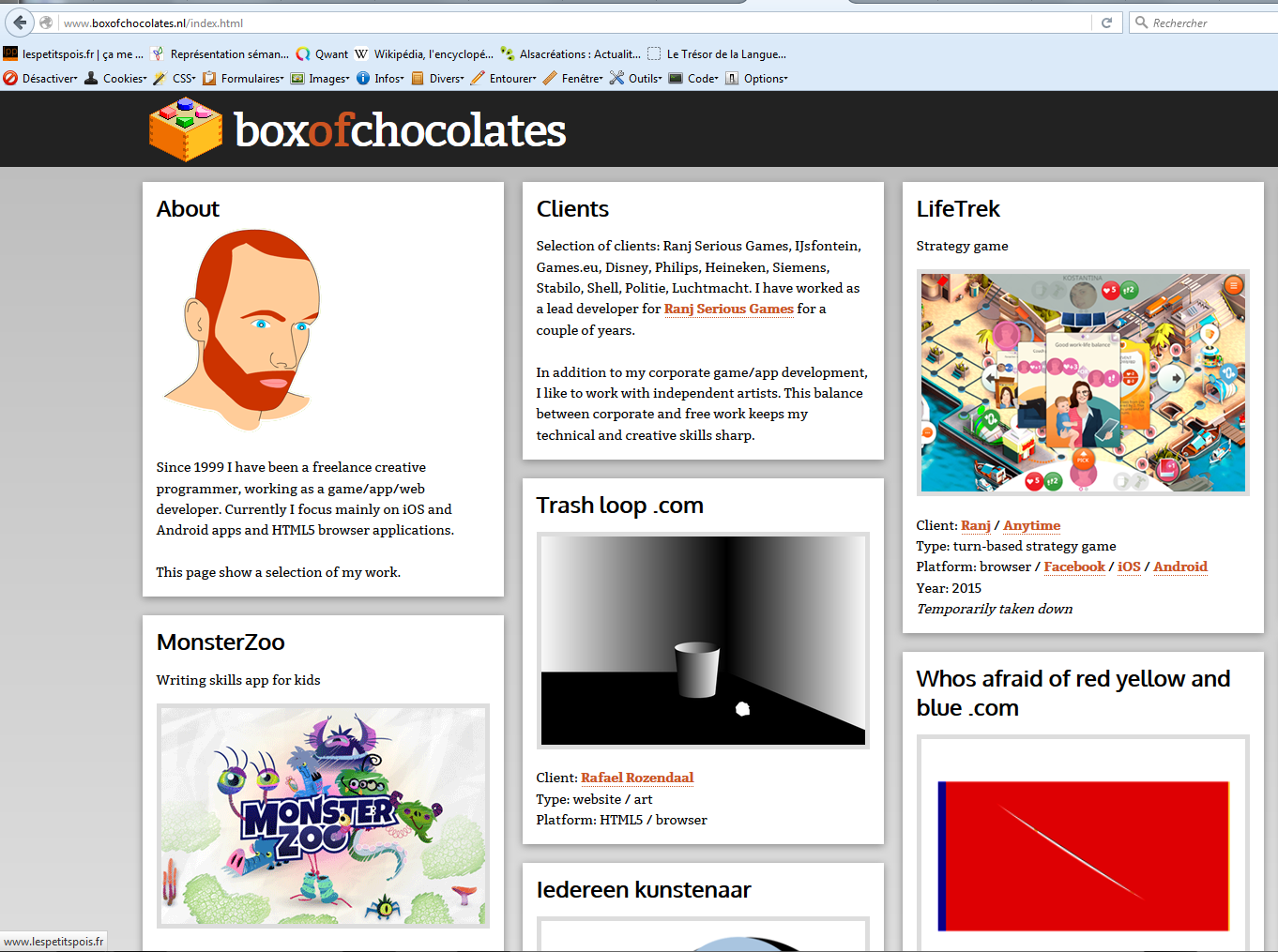1278x952 pixels.
Task: Follow the Ranj Serious Games link
Action: pyautogui.click(x=728, y=309)
